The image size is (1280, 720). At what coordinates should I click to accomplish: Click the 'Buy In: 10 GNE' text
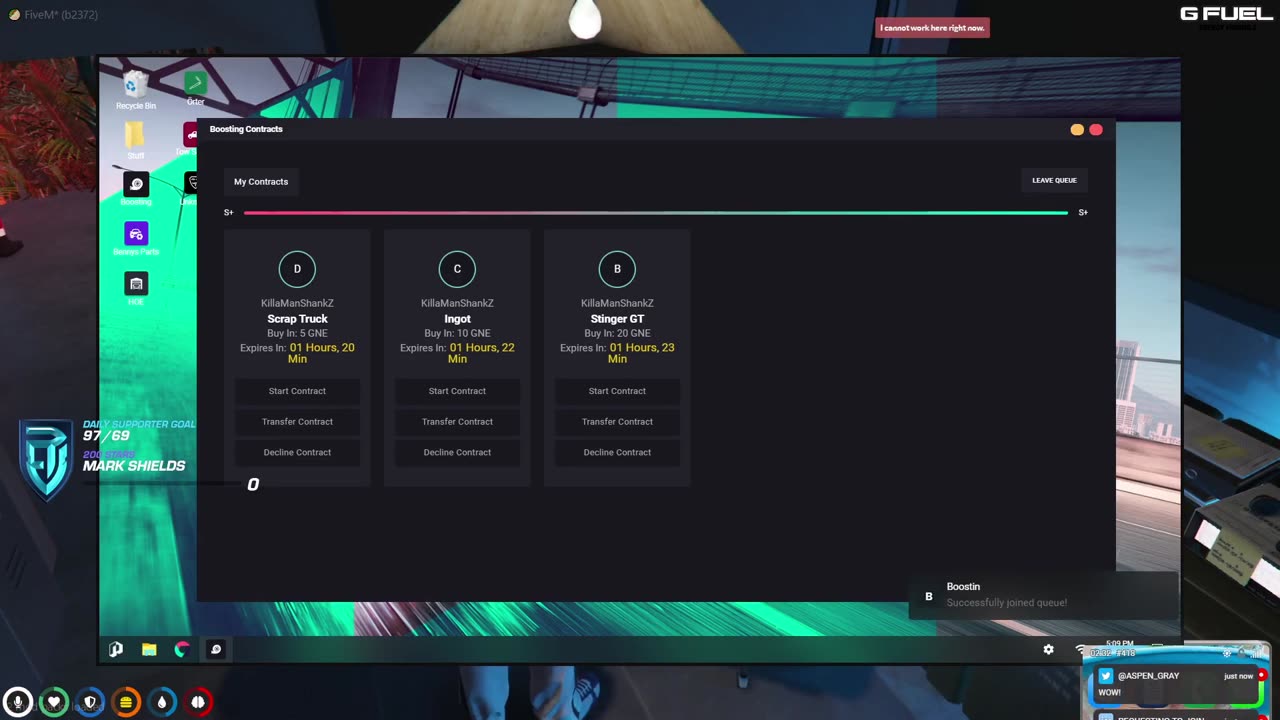[457, 333]
